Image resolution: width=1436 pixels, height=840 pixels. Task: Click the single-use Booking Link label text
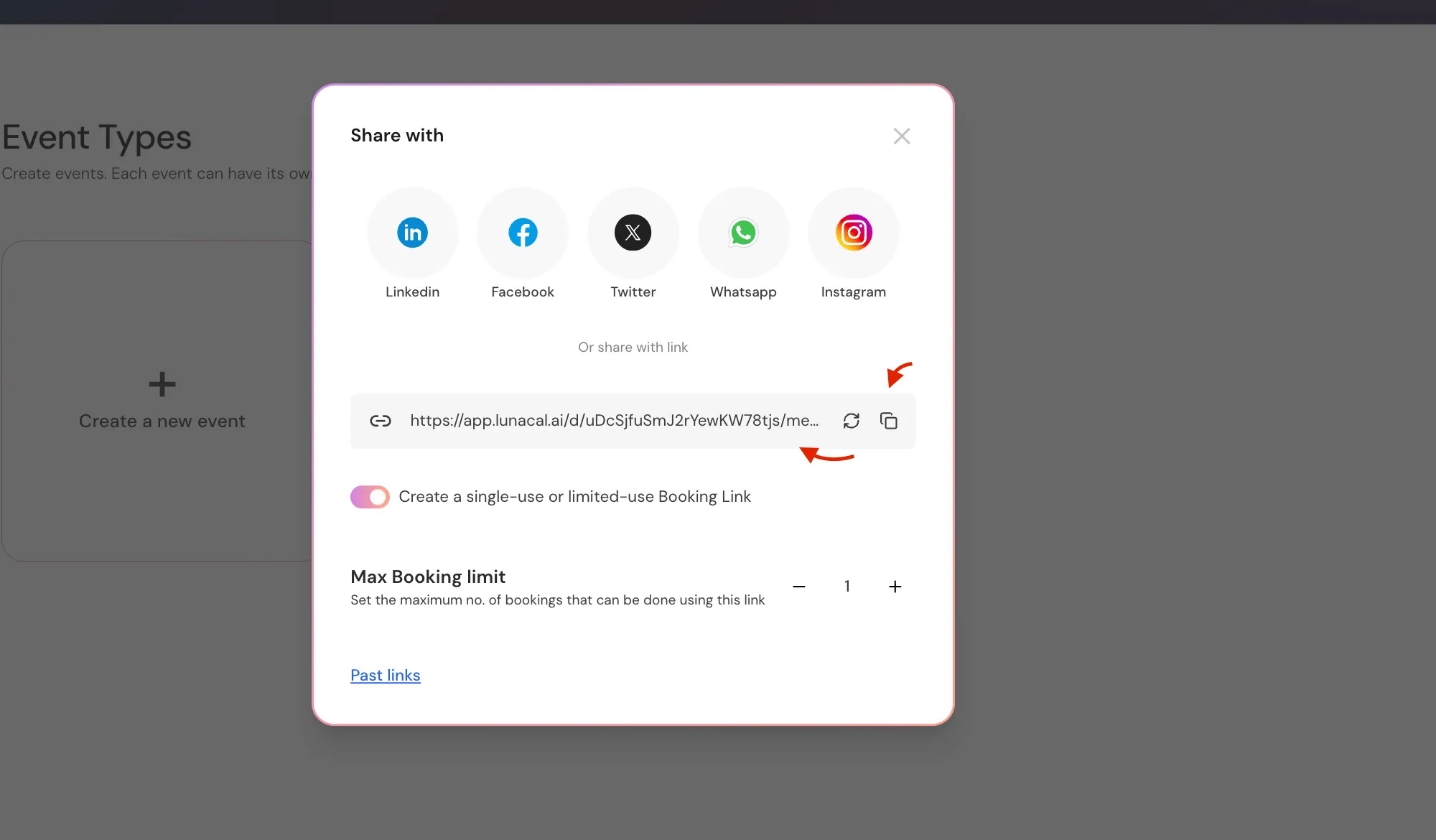pos(574,497)
